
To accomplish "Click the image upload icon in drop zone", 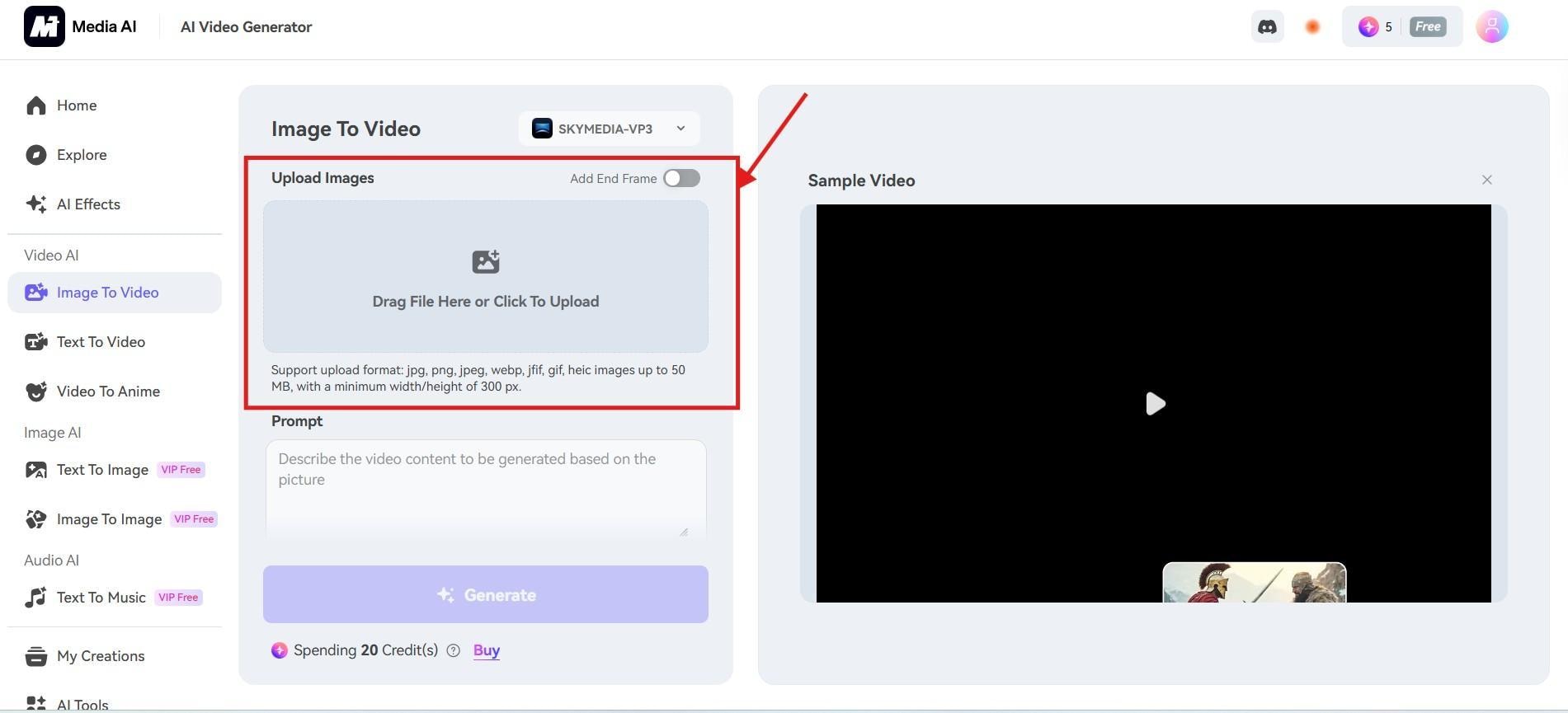I will tap(486, 262).
